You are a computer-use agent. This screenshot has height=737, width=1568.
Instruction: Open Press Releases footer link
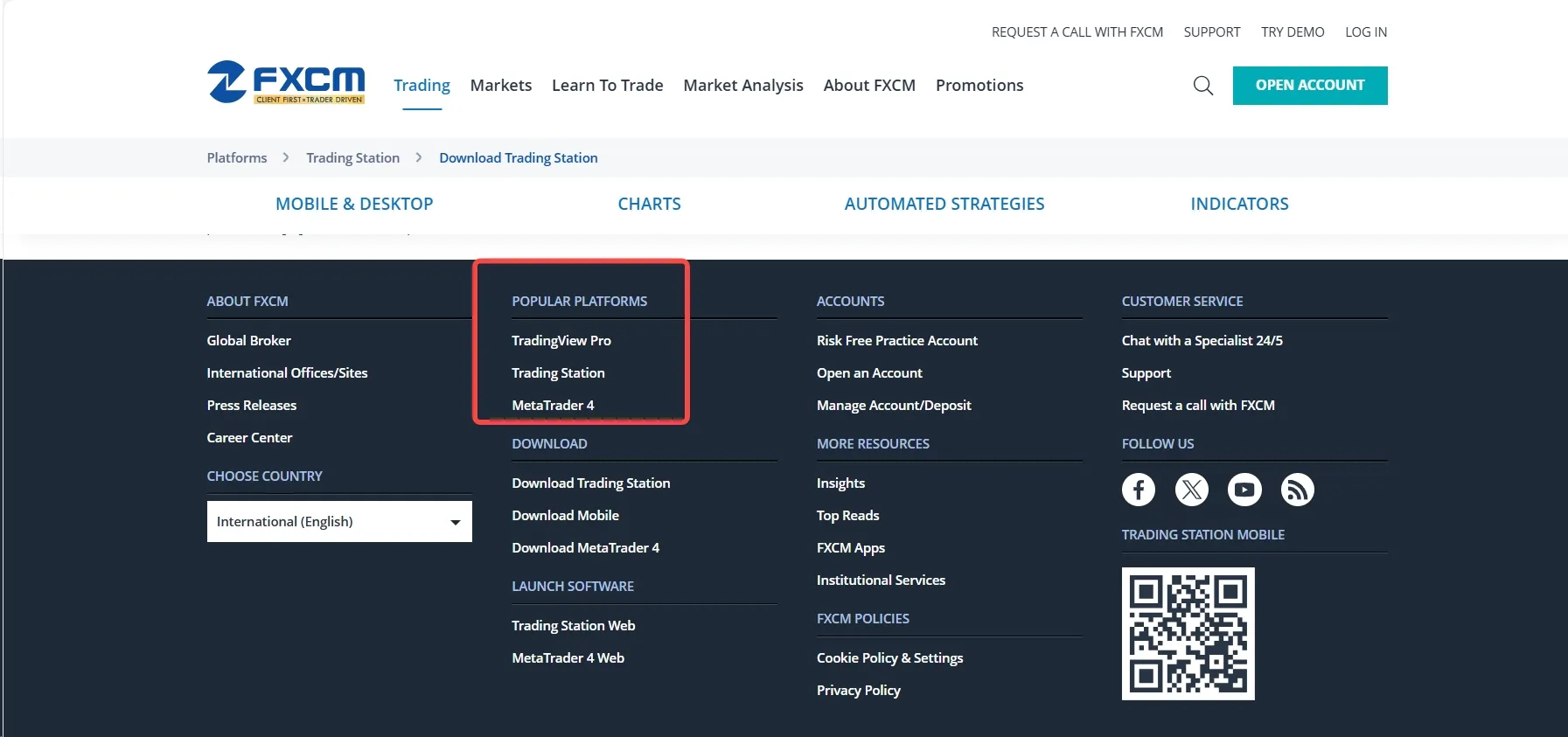[x=252, y=406]
